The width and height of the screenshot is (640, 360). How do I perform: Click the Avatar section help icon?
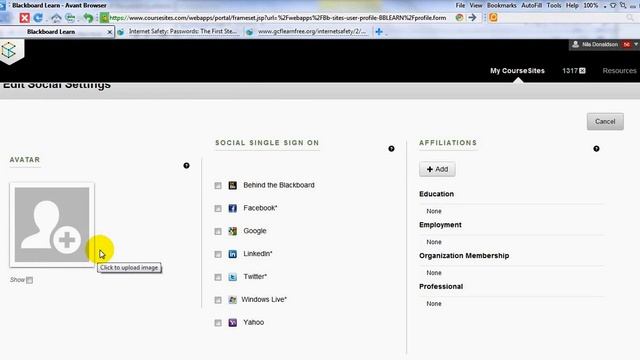[187, 165]
